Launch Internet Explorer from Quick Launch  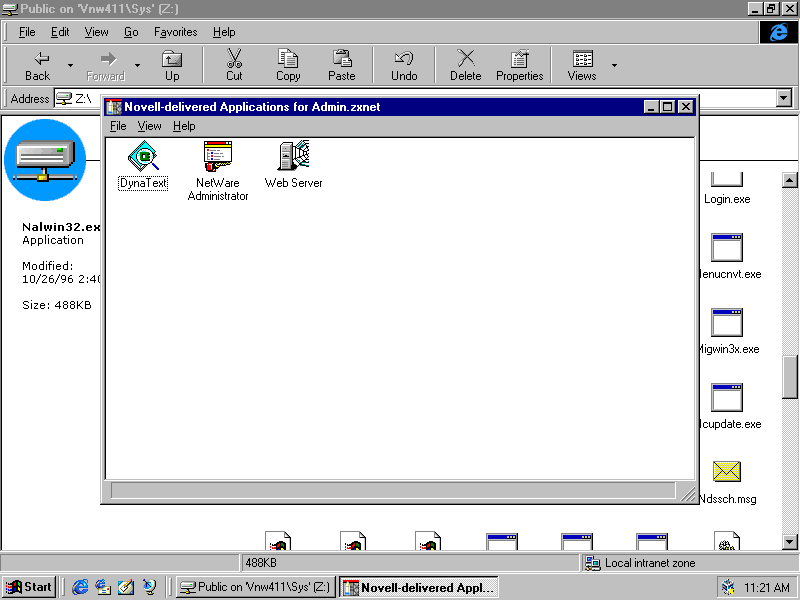tap(80, 587)
